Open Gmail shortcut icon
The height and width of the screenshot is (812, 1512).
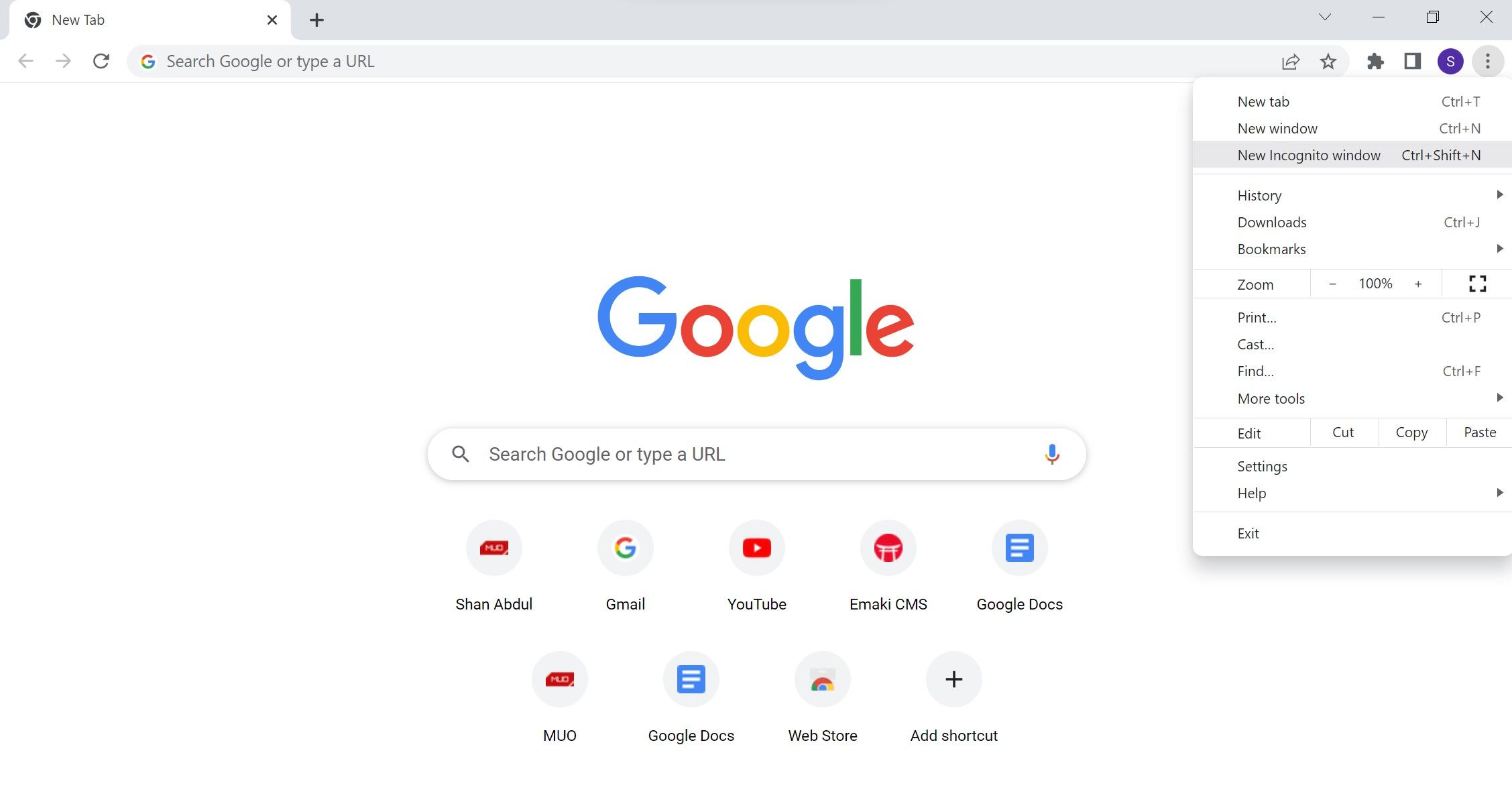pyautogui.click(x=625, y=547)
